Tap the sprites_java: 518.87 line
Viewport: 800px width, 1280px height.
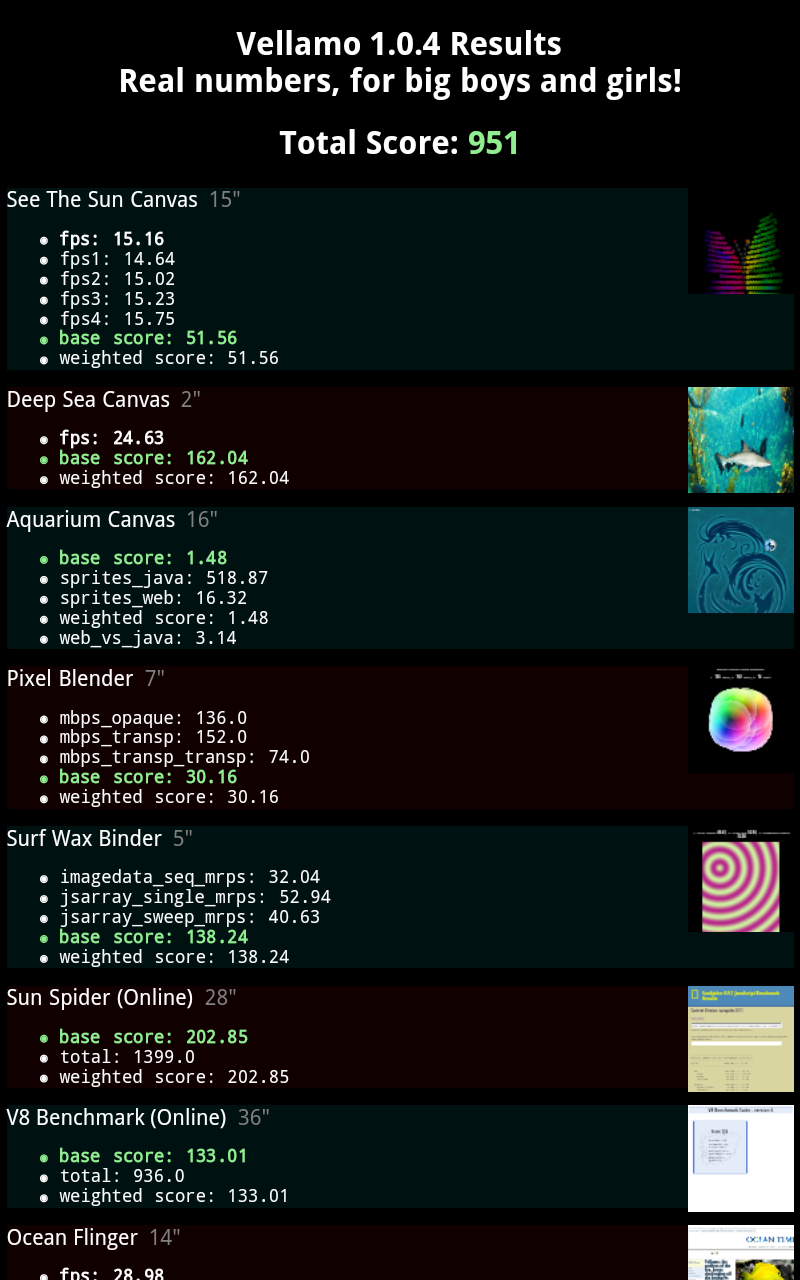click(164, 578)
